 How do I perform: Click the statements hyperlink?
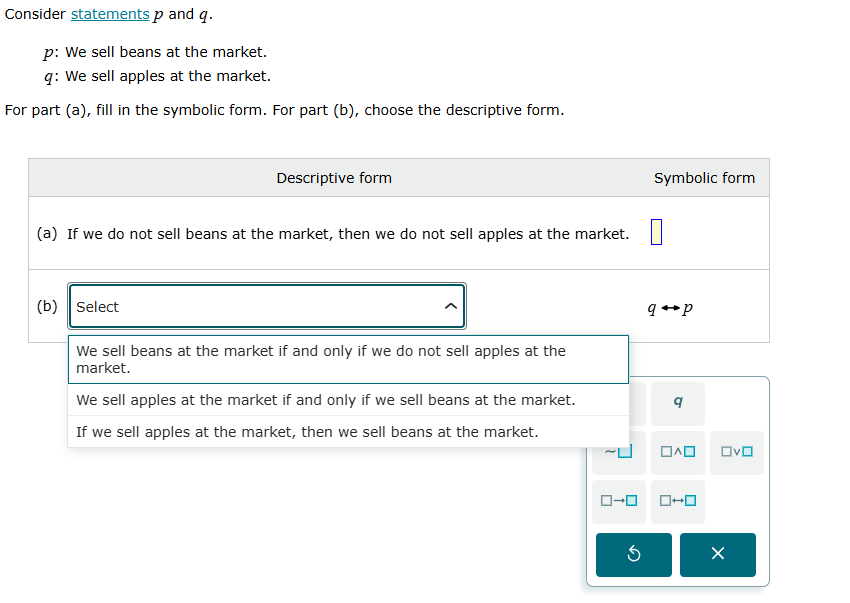tap(110, 14)
